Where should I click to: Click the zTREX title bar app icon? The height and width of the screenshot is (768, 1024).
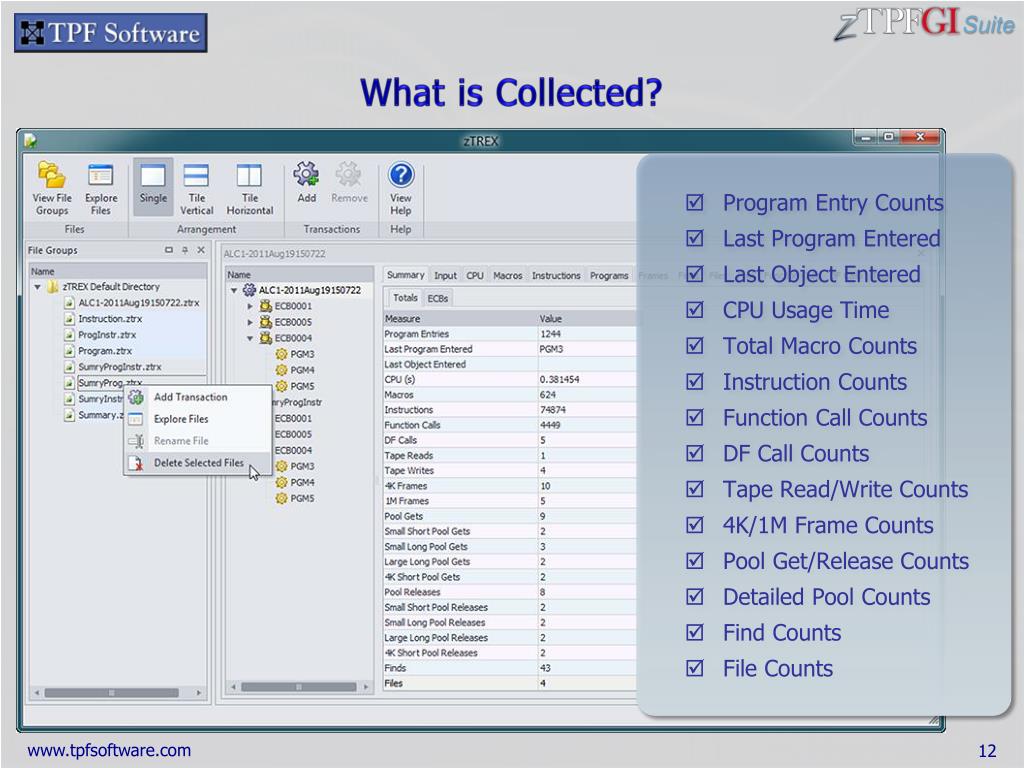click(31, 140)
